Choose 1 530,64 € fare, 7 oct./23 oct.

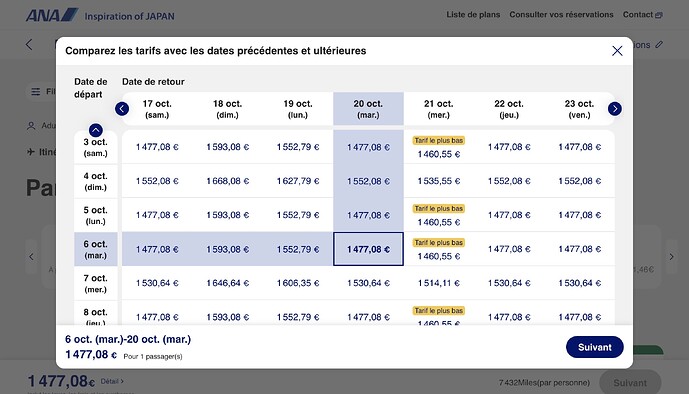click(x=579, y=283)
